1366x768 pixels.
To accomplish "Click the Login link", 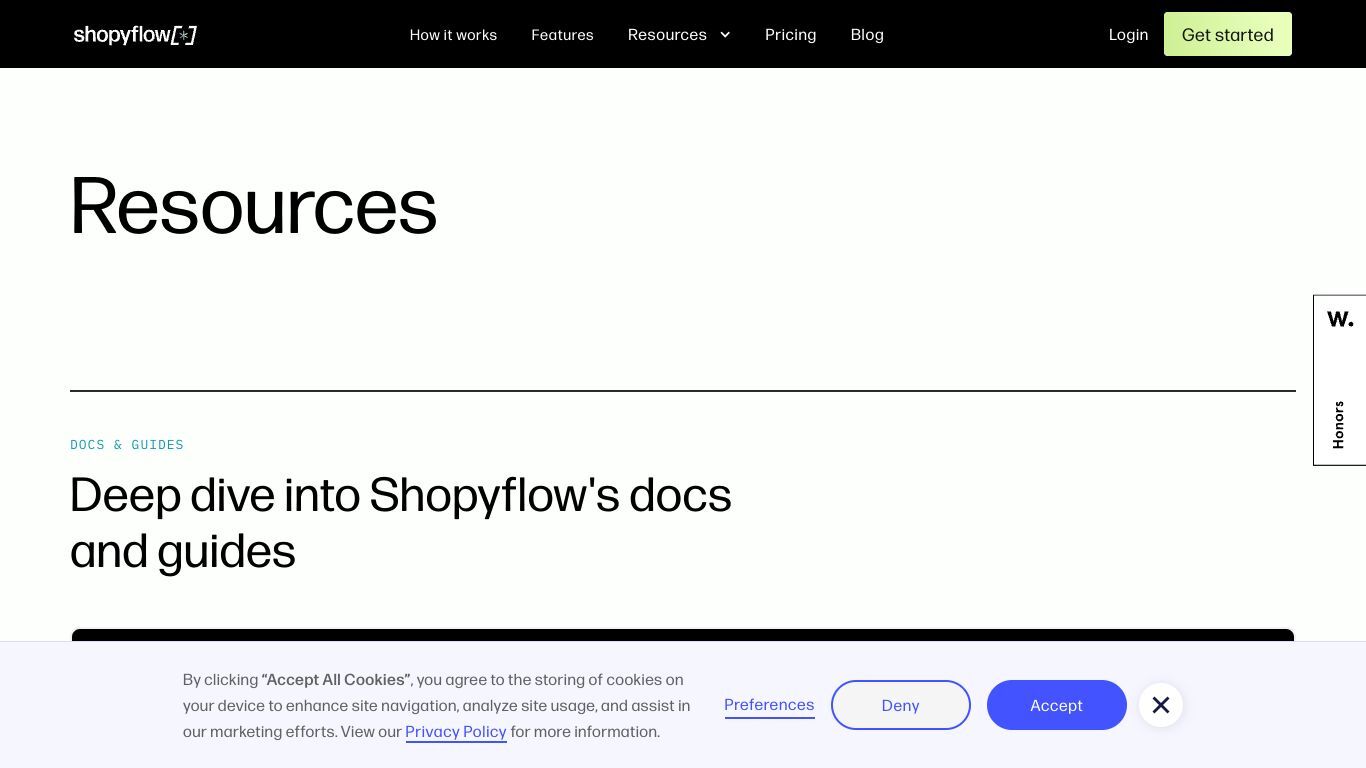I will tap(1128, 35).
